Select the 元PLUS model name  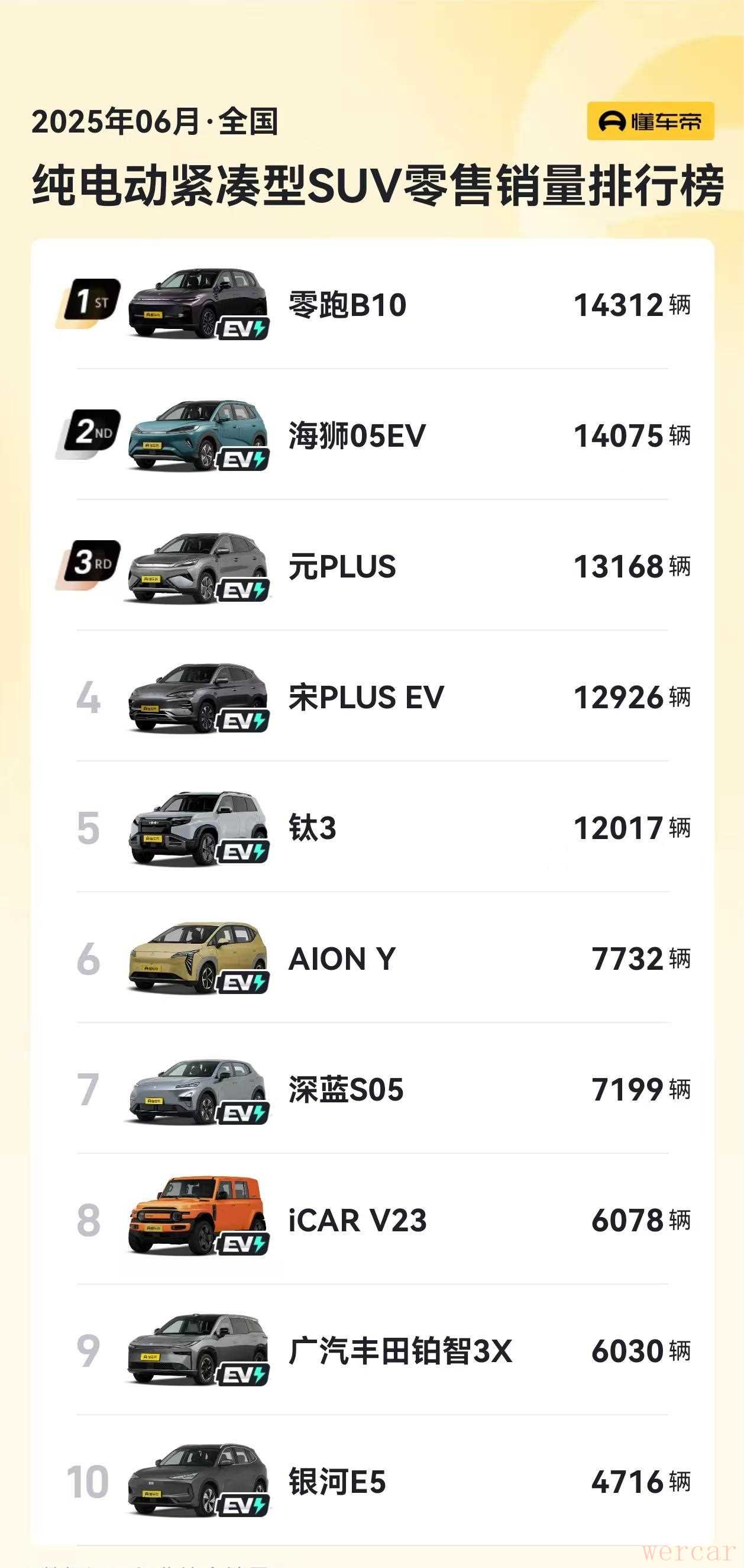[342, 567]
